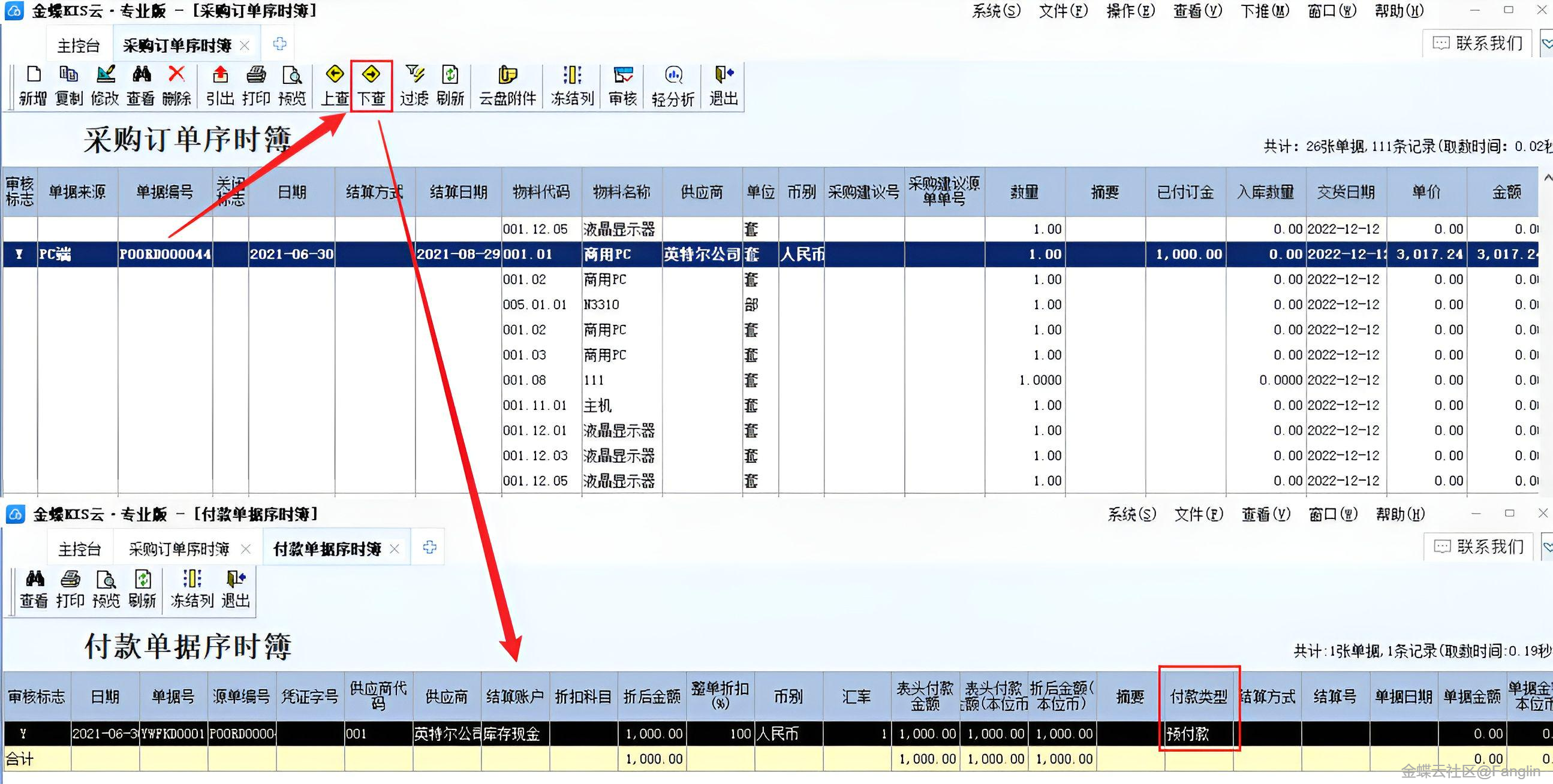The height and width of the screenshot is (784, 1553).
Task: Click the 新增 (New) toolbar icon
Action: point(33,85)
